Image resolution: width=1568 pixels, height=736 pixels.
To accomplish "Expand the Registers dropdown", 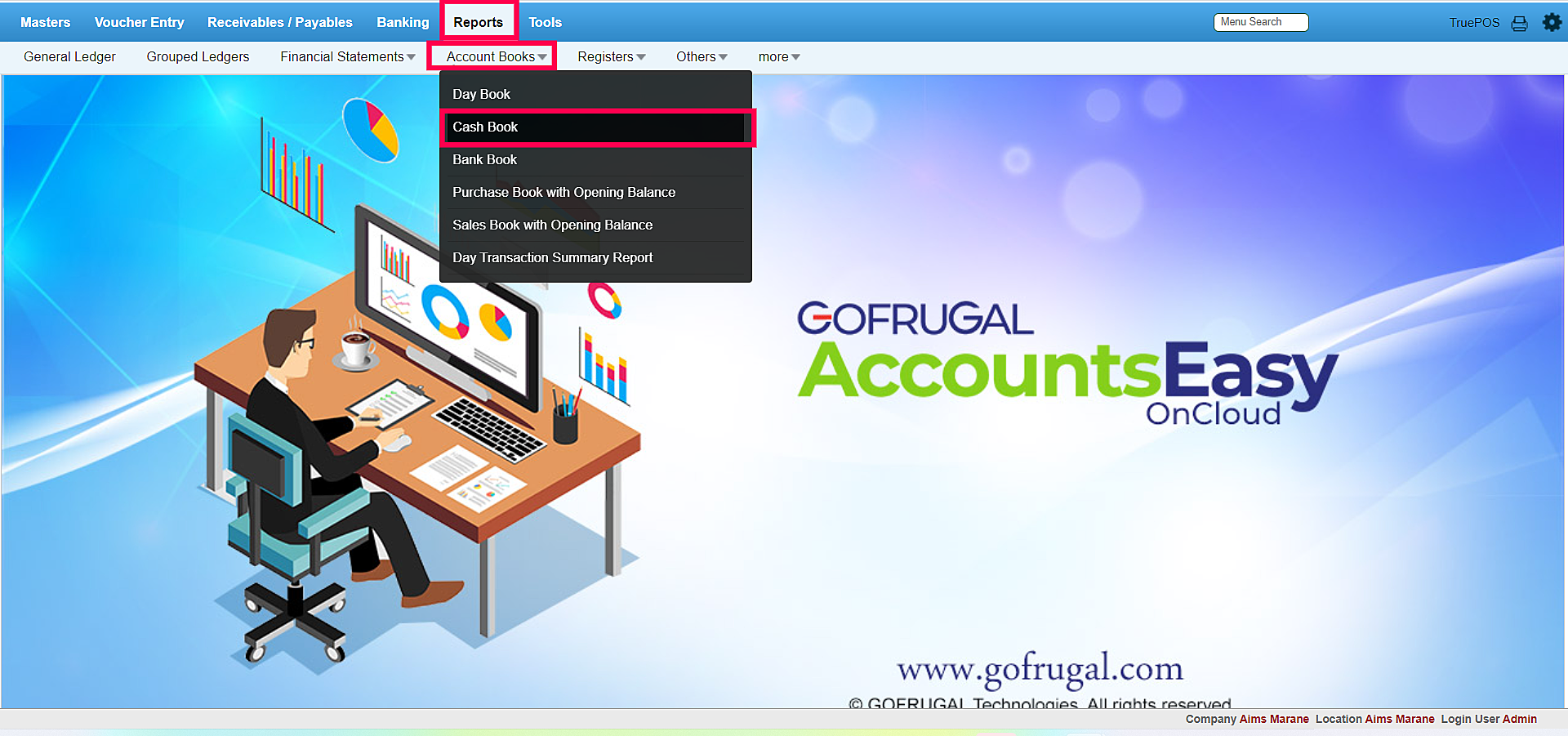I will click(612, 56).
